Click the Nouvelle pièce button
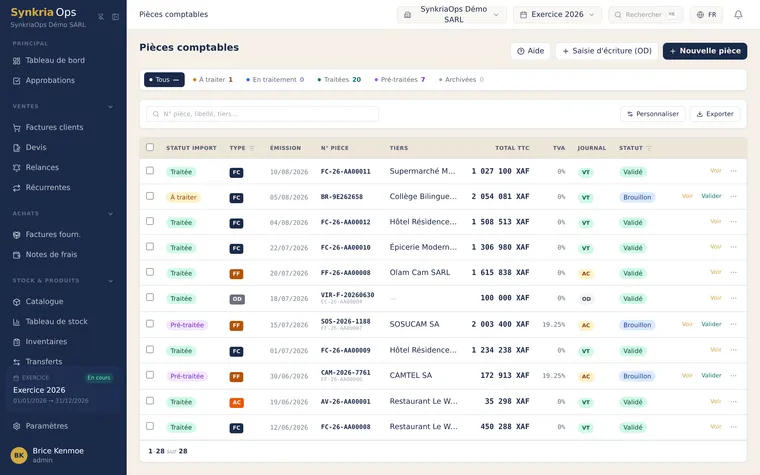 [x=705, y=51]
